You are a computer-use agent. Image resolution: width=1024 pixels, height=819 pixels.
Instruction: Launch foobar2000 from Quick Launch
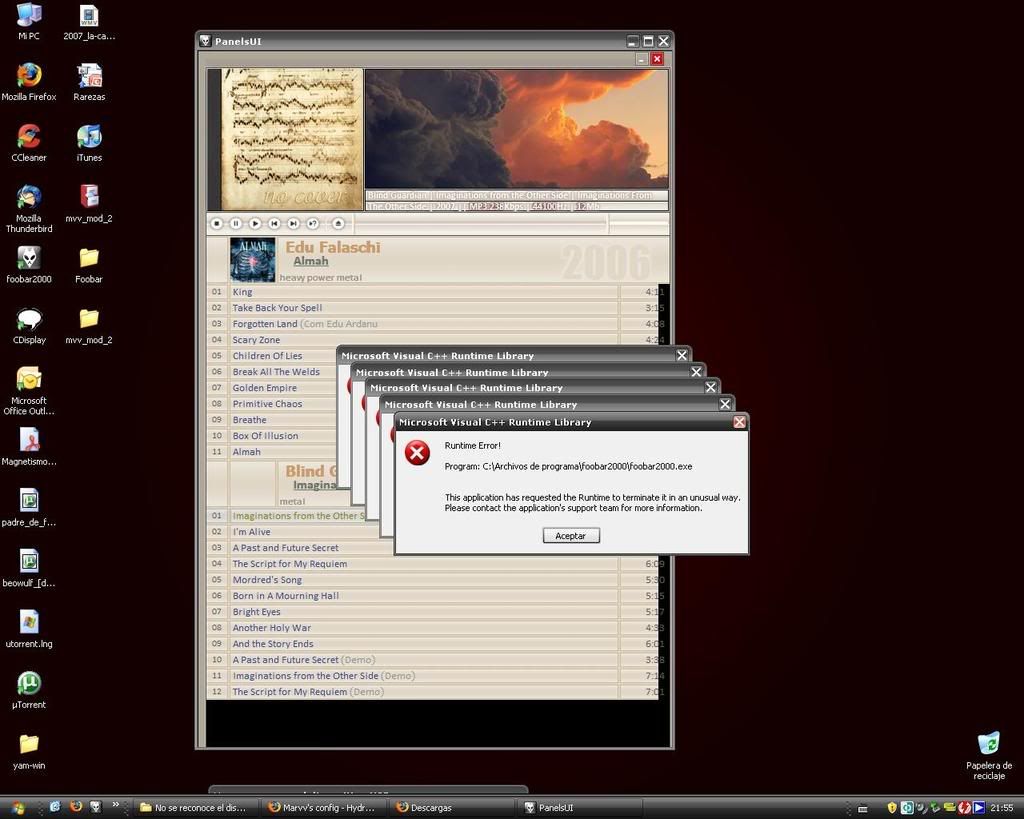pyautogui.click(x=95, y=807)
